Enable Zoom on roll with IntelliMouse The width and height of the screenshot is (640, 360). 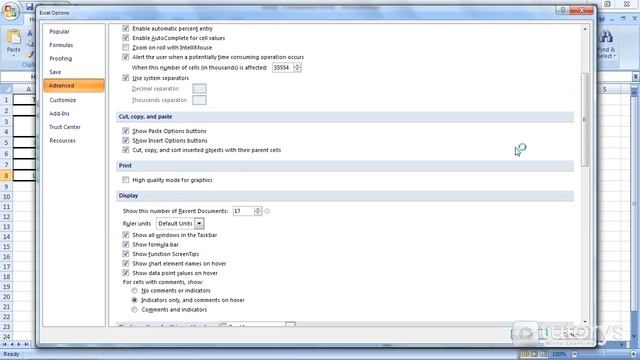click(x=126, y=47)
